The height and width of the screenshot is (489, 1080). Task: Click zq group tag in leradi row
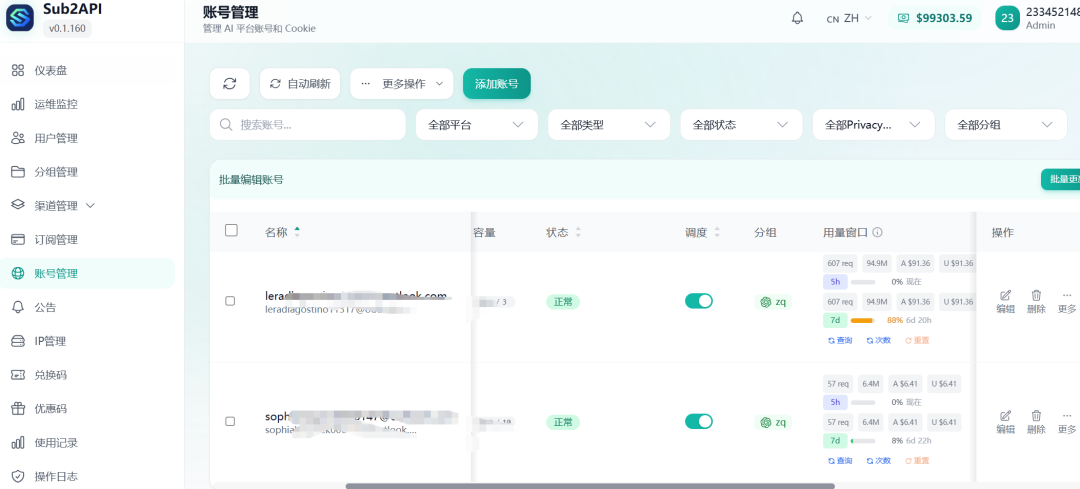(773, 302)
